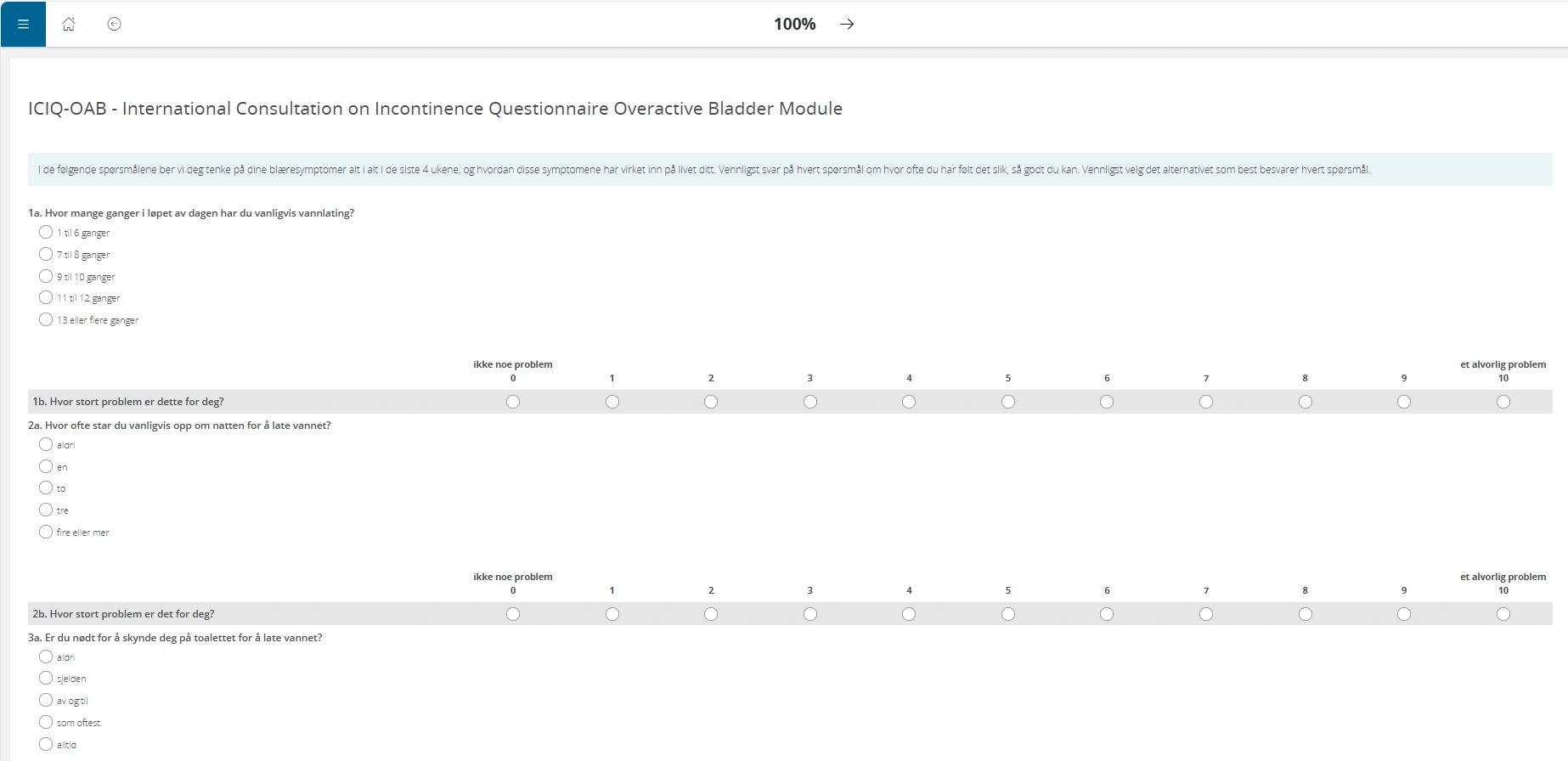Viewport: 1568px width, 761px height.
Task: Select 'en' for question 2a
Action: pos(46,466)
